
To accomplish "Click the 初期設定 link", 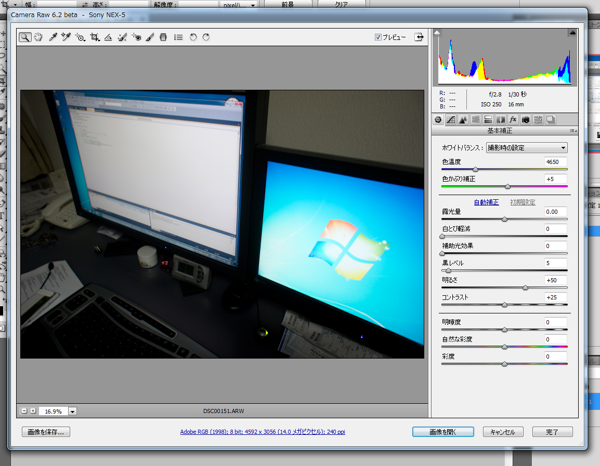I will (x=523, y=202).
